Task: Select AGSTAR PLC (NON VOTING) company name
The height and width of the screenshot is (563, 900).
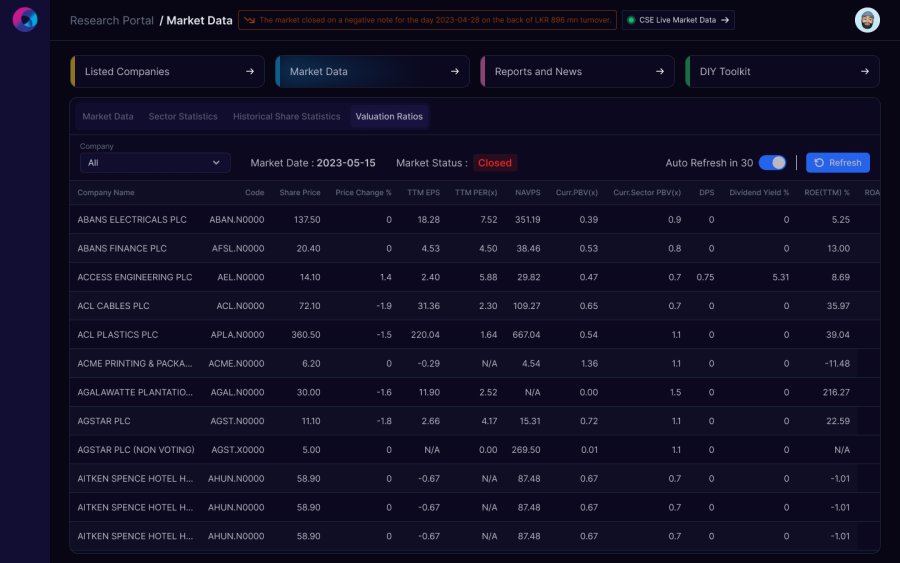Action: [x=136, y=449]
